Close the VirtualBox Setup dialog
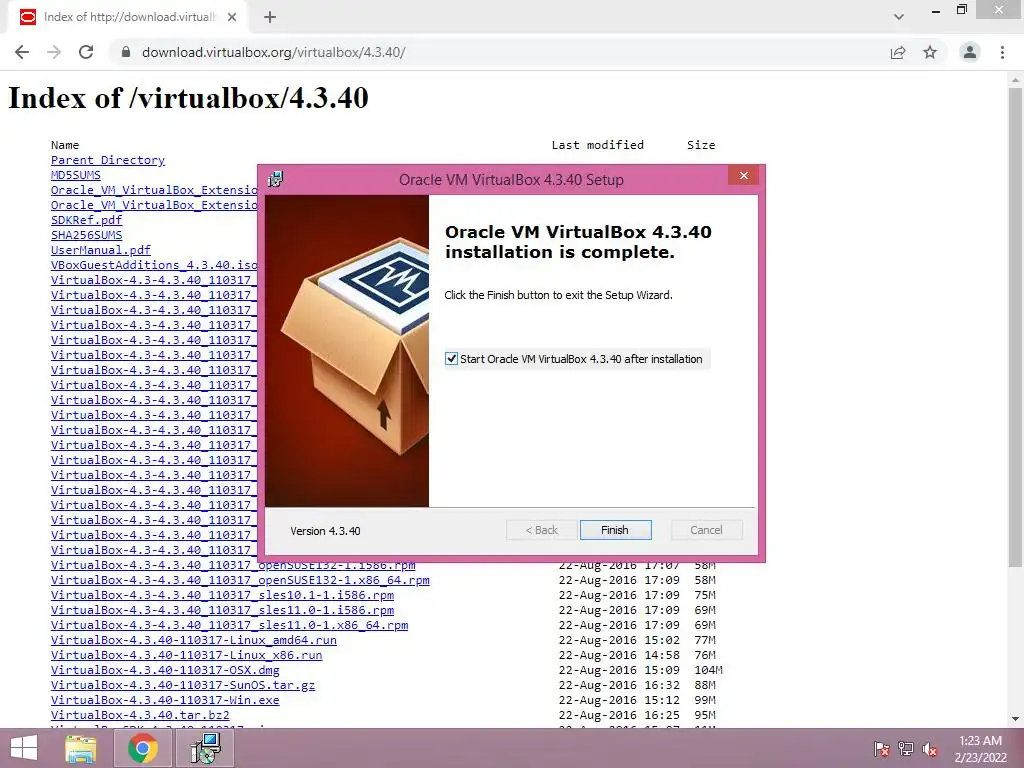The width and height of the screenshot is (1024, 768). point(743,175)
